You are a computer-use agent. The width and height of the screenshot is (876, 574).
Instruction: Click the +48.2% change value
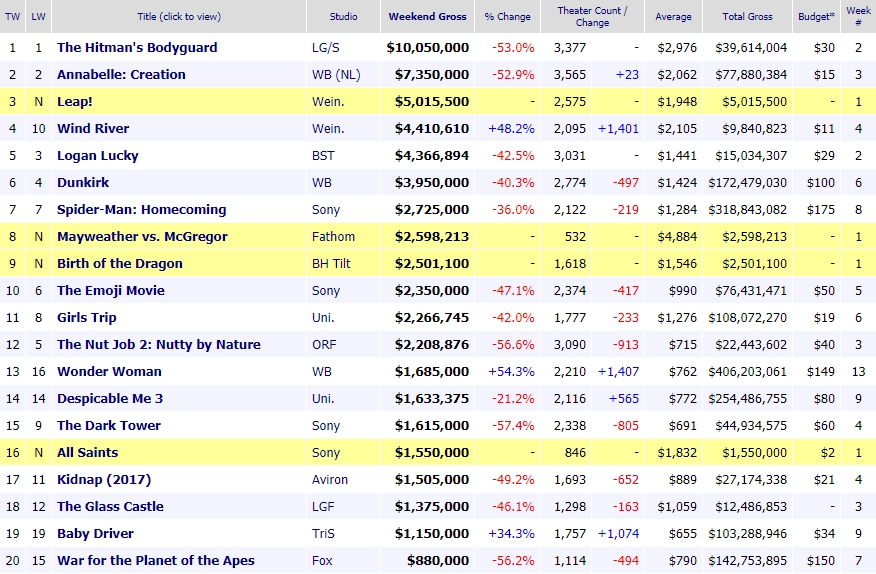pos(511,129)
